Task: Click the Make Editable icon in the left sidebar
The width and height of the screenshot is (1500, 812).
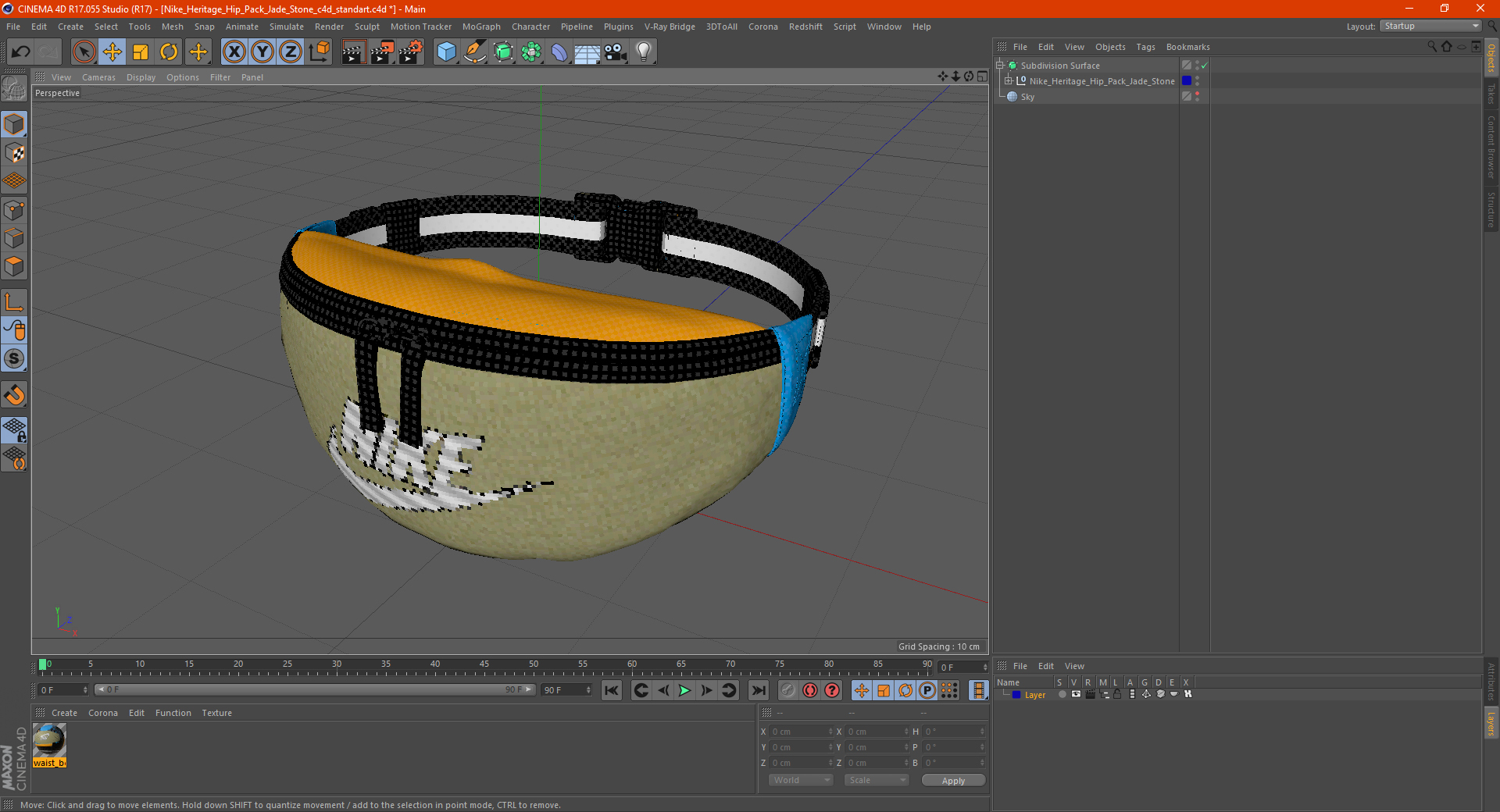Action: point(14,89)
